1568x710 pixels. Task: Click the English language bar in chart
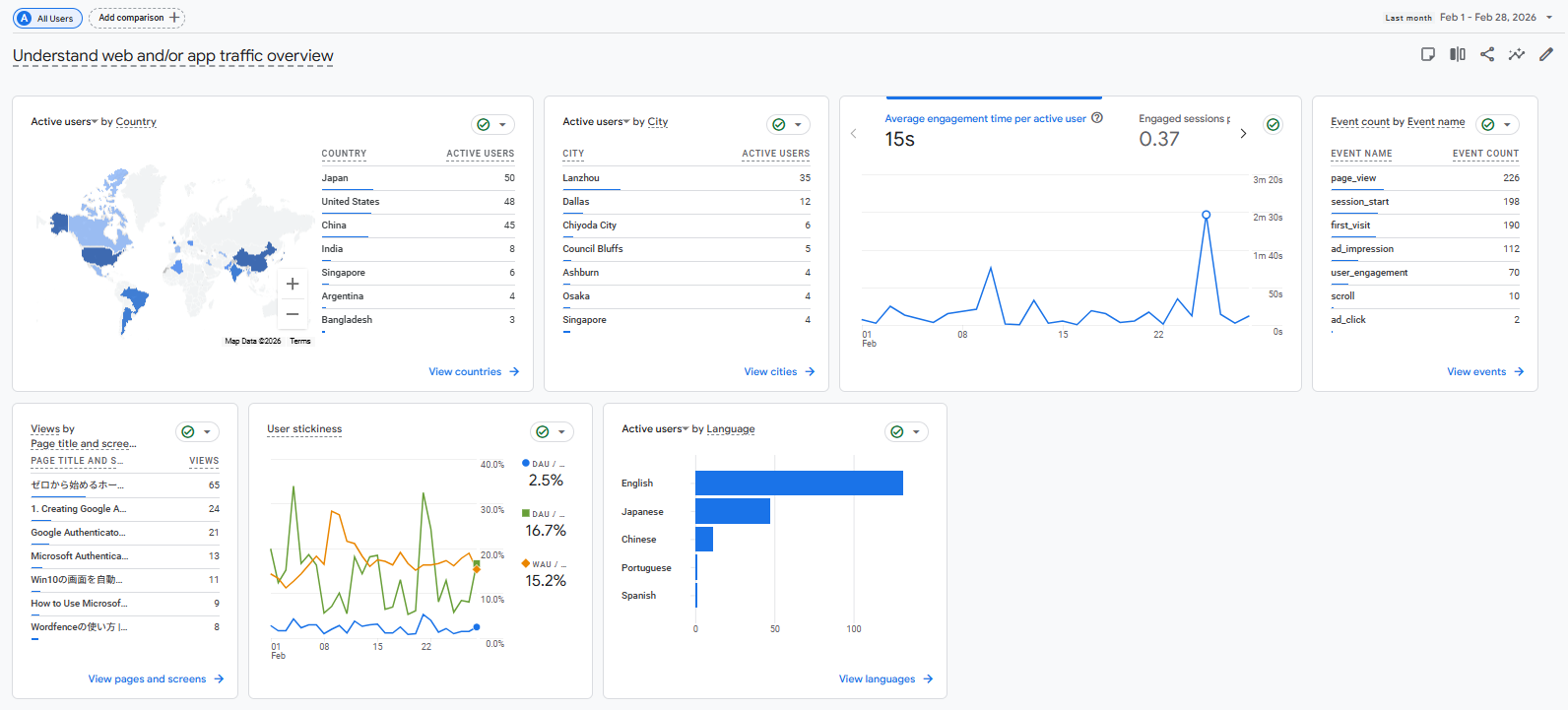coord(799,484)
